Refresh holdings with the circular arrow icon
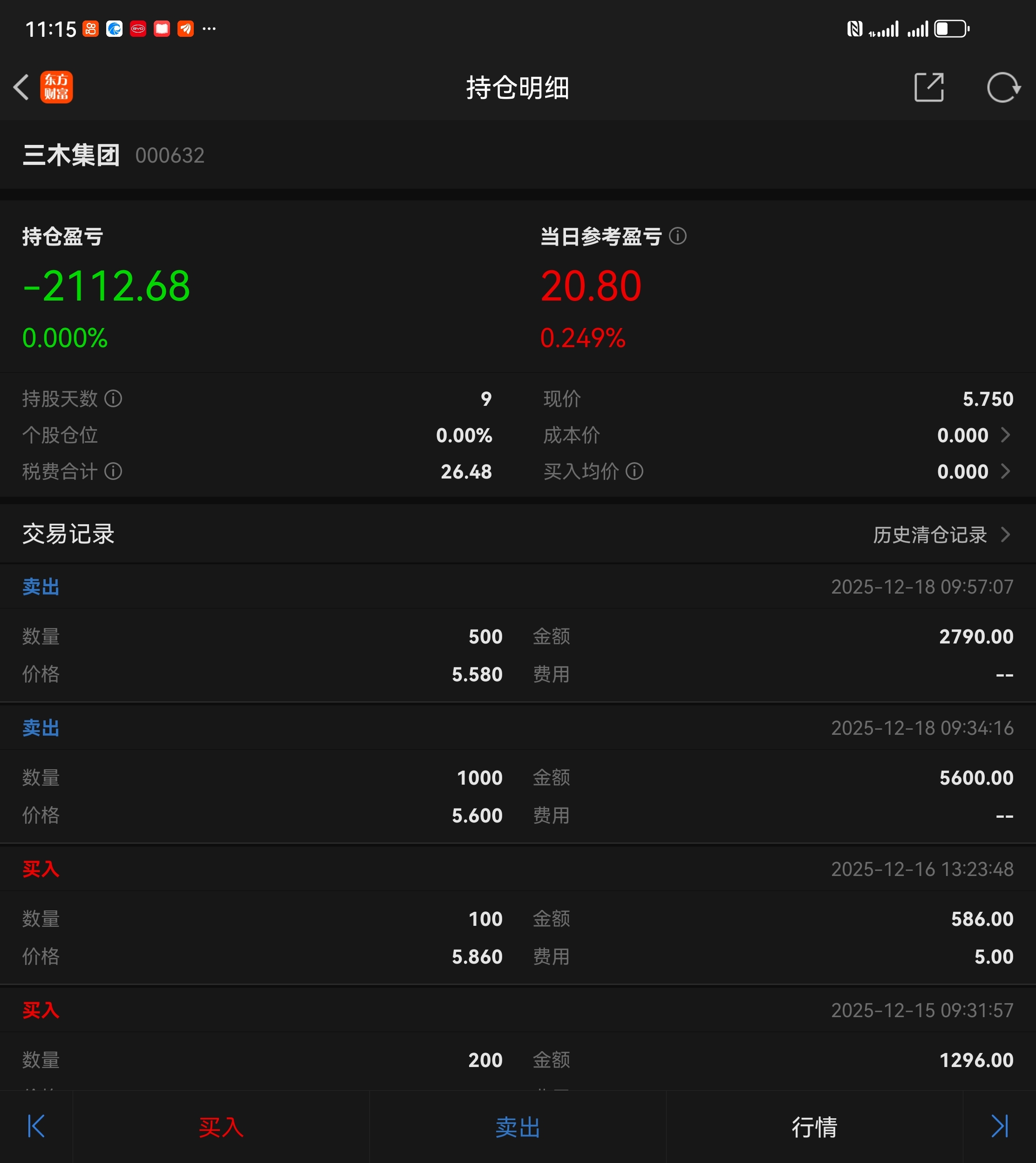 (1003, 87)
